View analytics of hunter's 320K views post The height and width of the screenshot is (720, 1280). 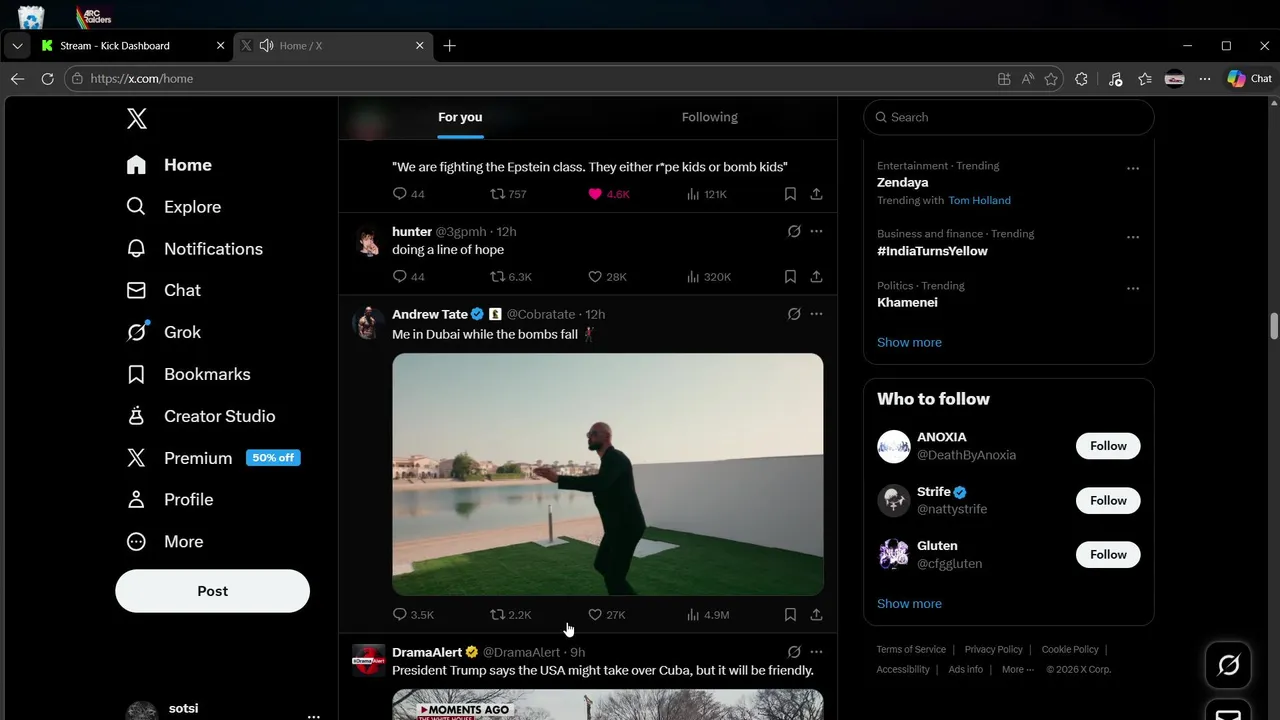pos(709,277)
